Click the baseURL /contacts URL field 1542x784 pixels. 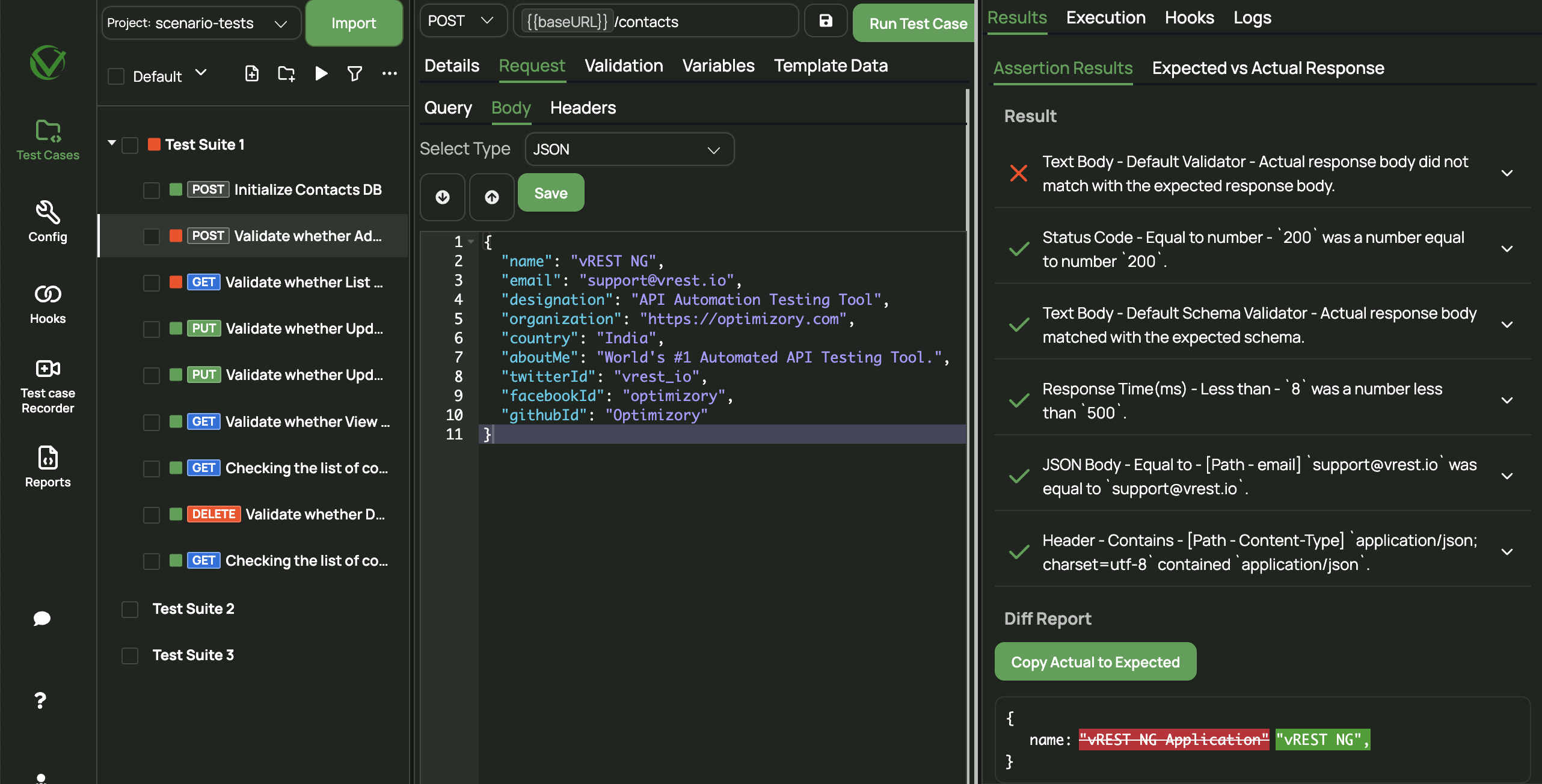point(656,22)
